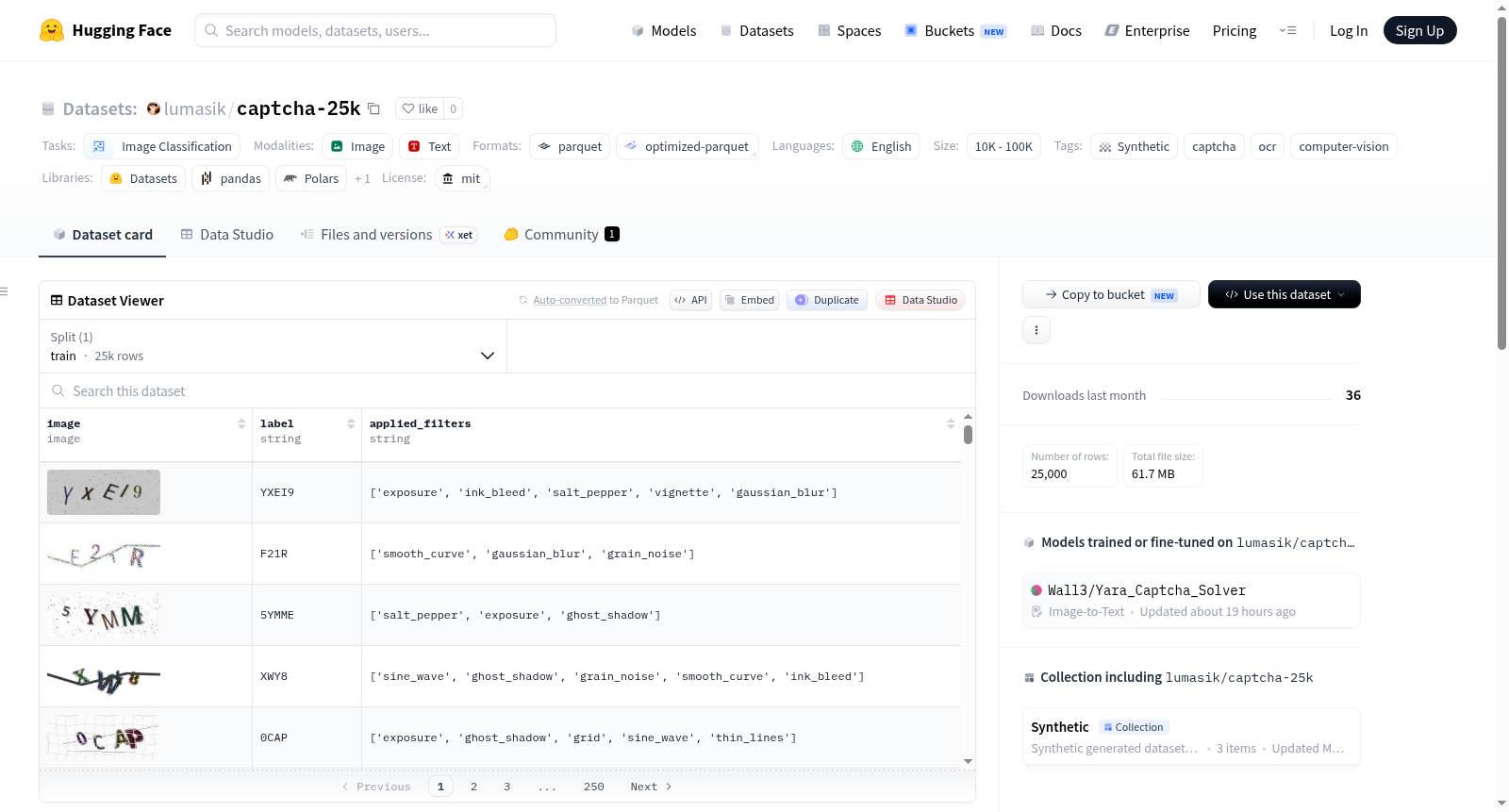Focus the Search this dataset field
1509x812 pixels.
click(x=507, y=390)
